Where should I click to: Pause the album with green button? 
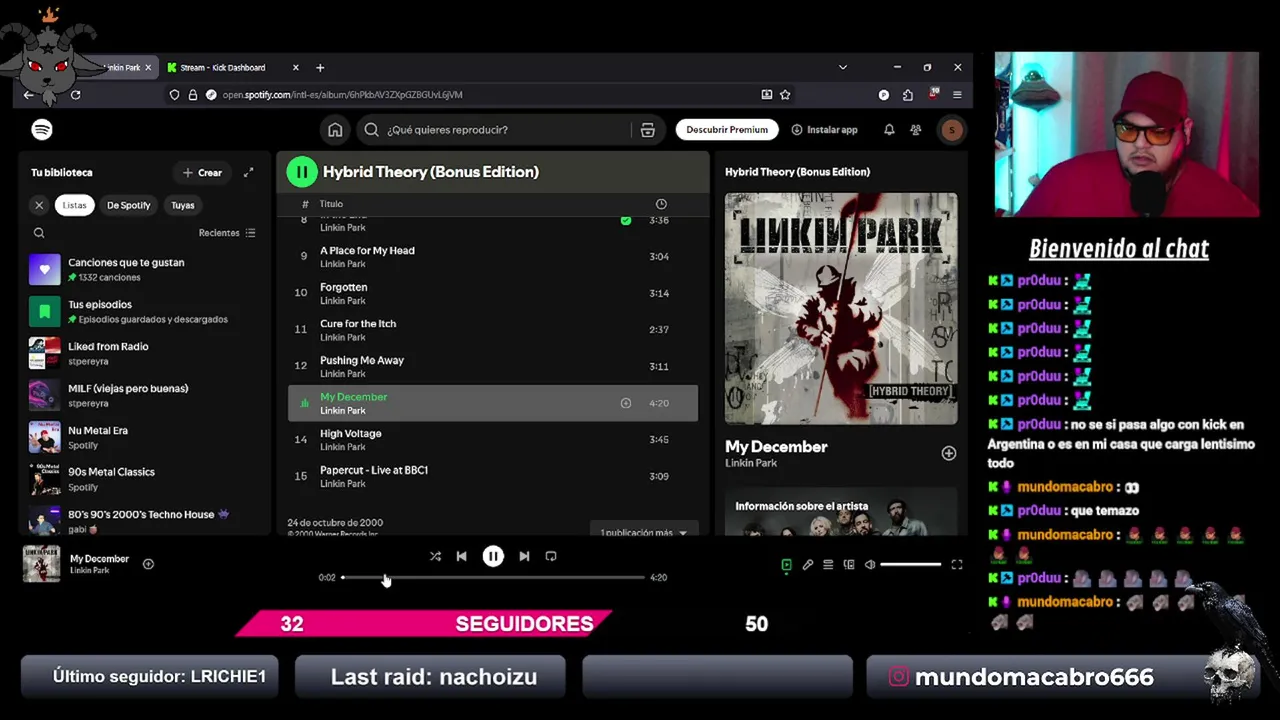302,172
